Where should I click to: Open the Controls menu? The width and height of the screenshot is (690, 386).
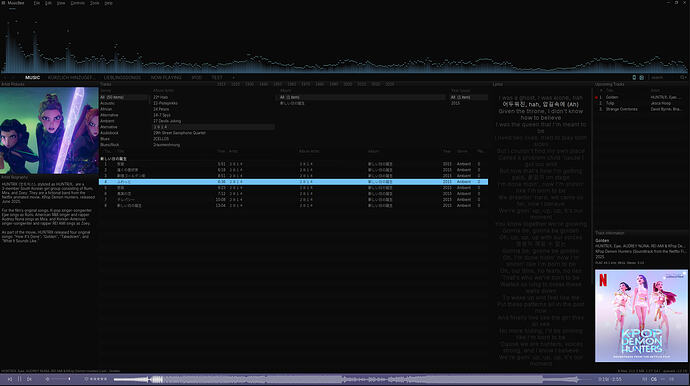tap(77, 3)
